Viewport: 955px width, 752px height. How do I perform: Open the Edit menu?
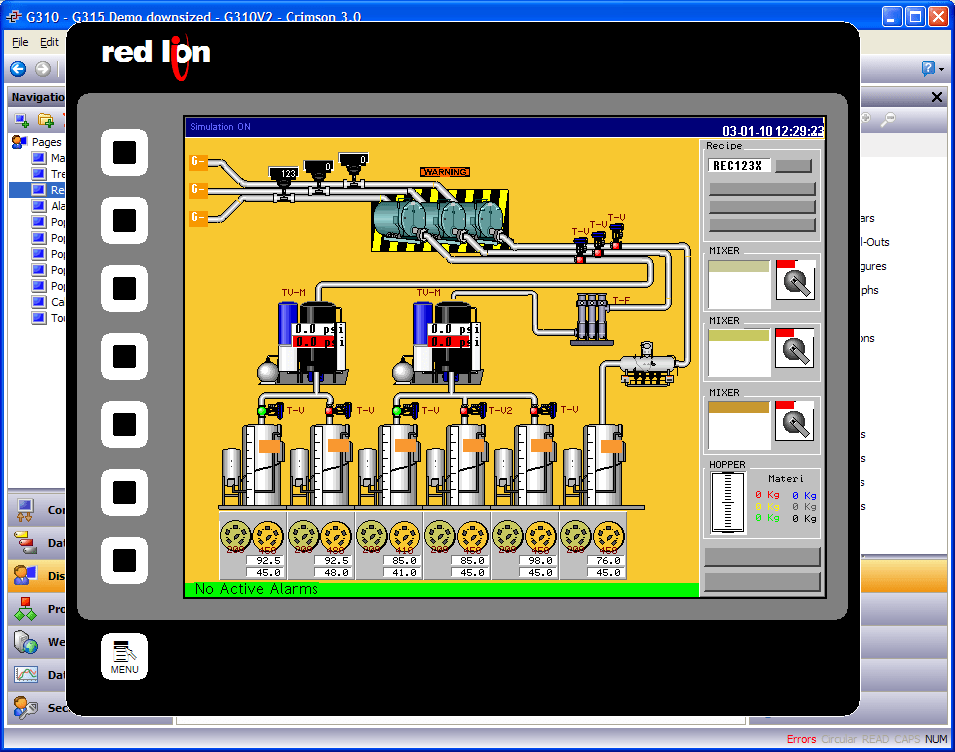[49, 43]
